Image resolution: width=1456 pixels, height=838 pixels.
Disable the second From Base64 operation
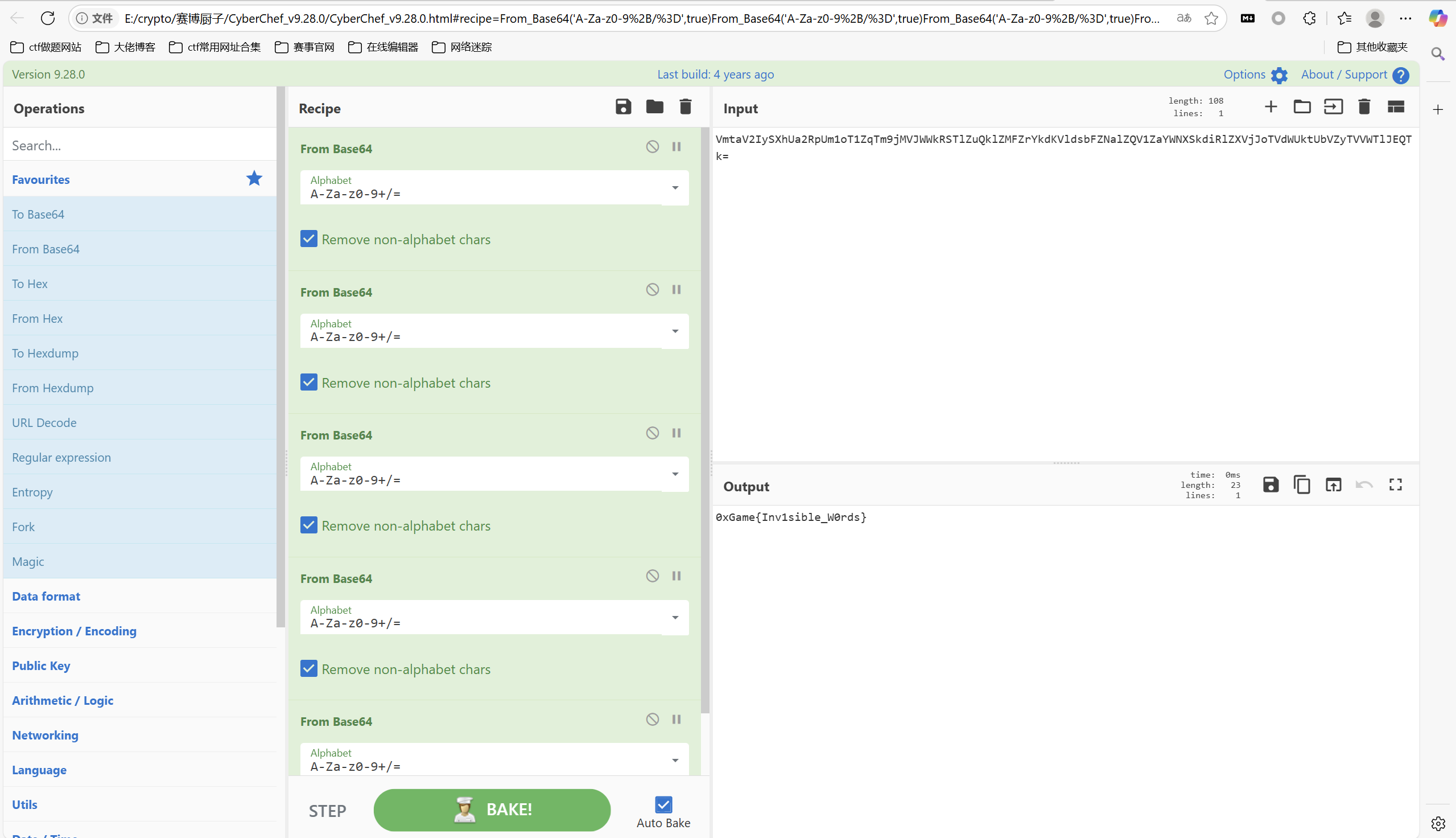coord(652,290)
